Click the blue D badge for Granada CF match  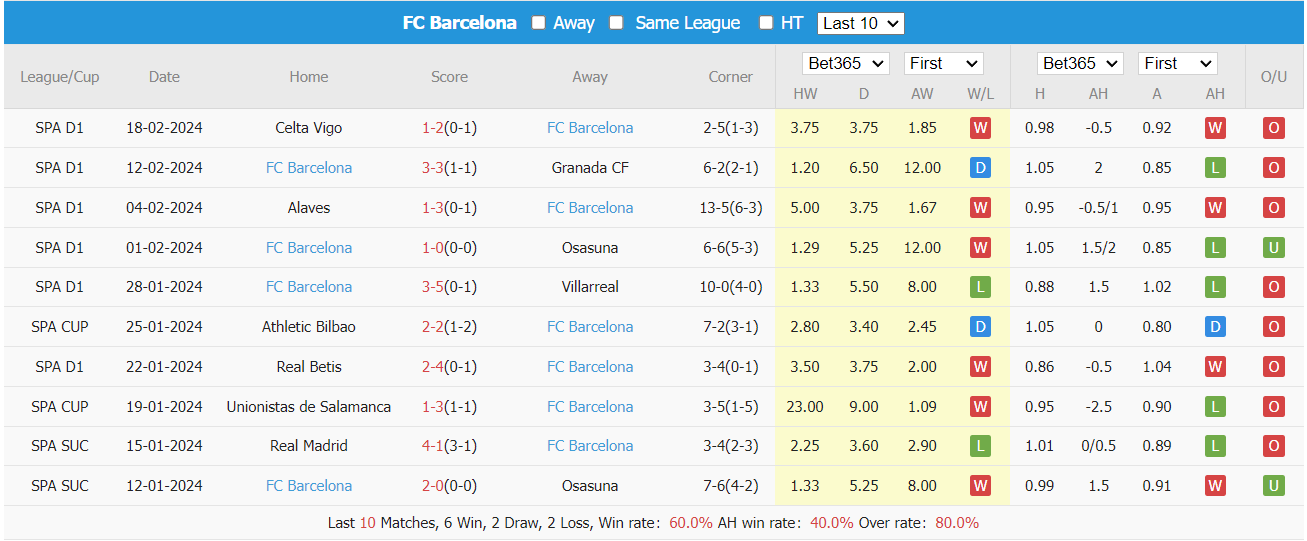pyautogui.click(x=980, y=168)
